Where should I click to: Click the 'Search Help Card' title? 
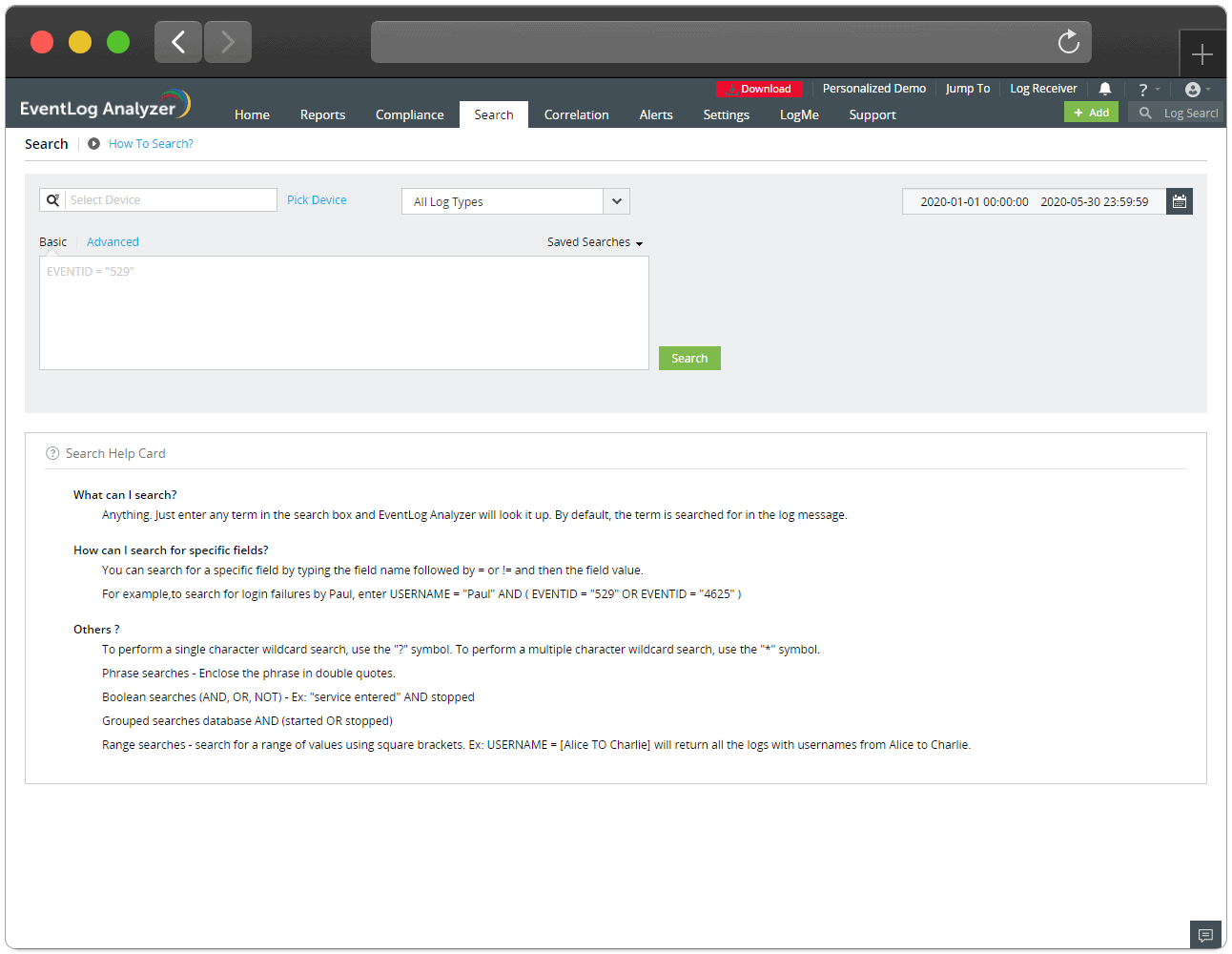click(x=115, y=453)
